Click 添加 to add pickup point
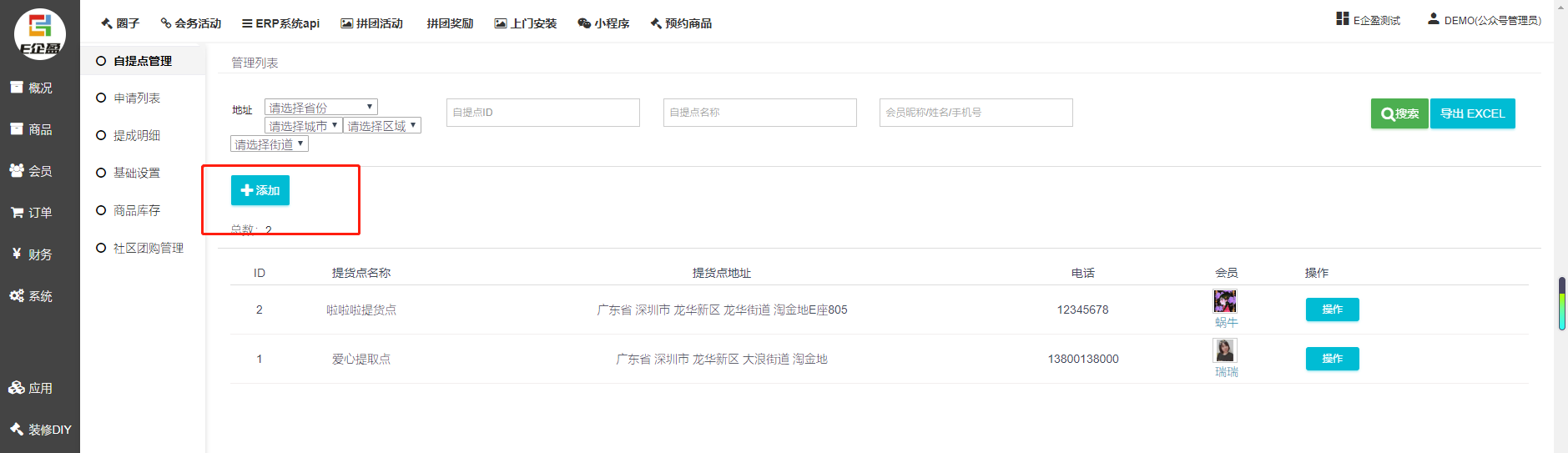The width and height of the screenshot is (1568, 453). pyautogui.click(x=260, y=190)
